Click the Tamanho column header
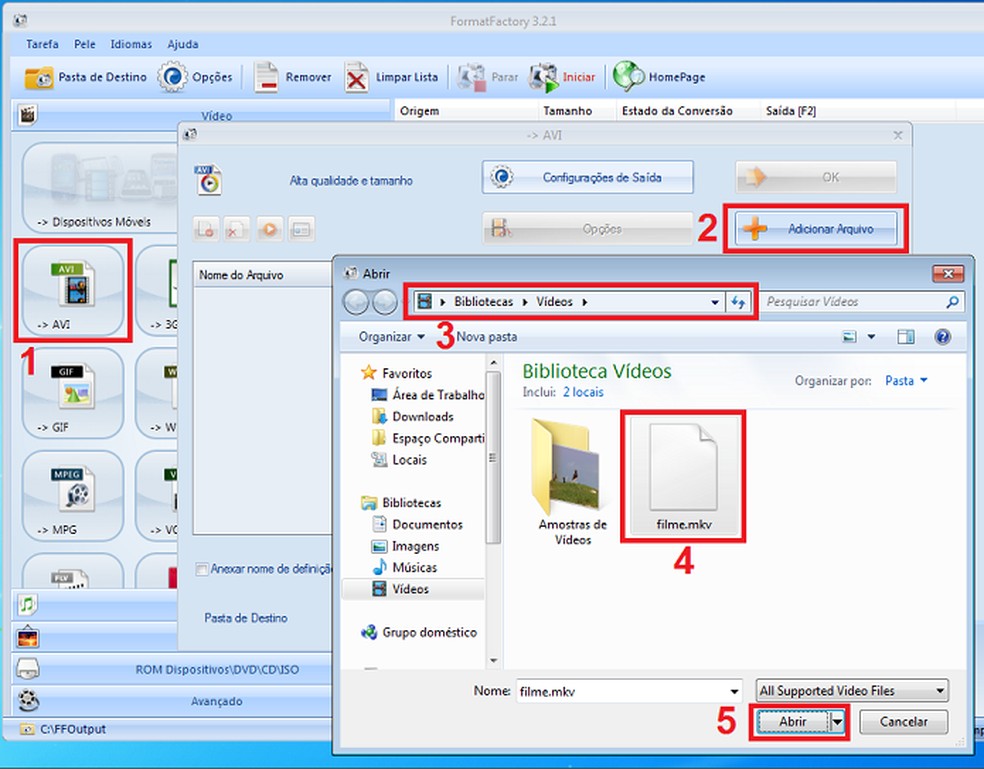This screenshot has width=984, height=769. 577,111
